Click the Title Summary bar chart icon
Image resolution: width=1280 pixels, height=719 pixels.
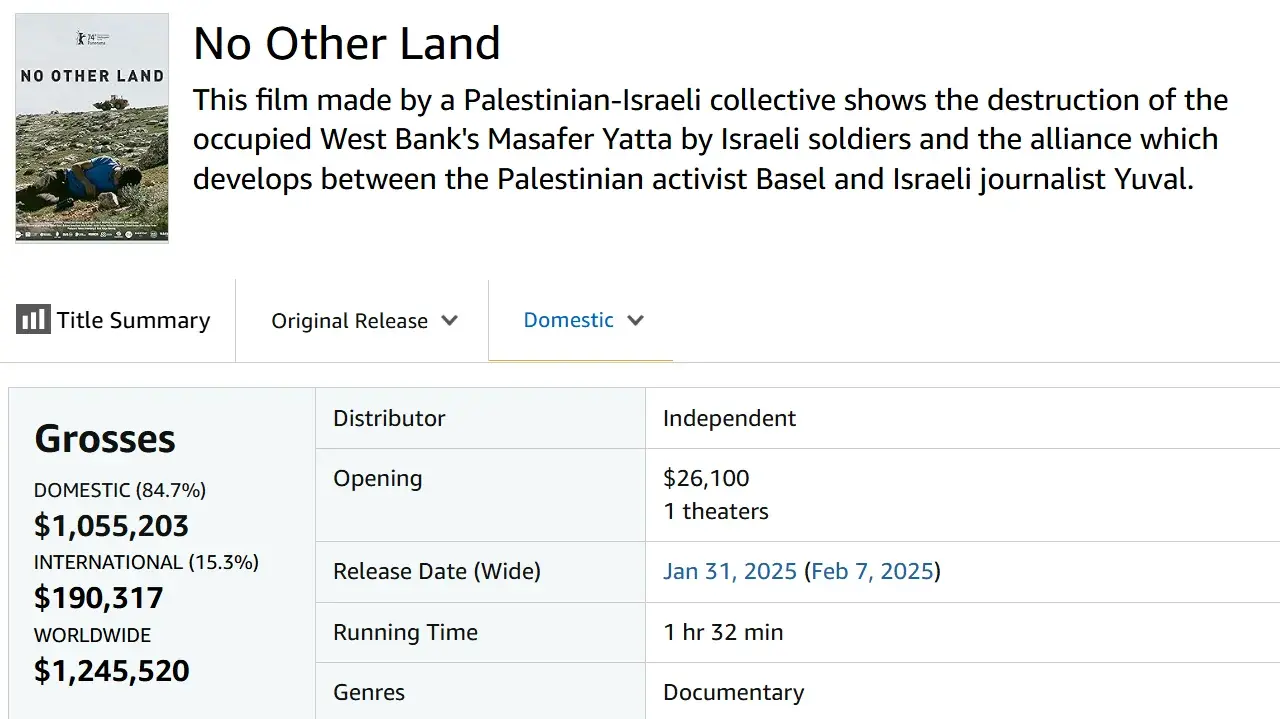click(x=33, y=320)
